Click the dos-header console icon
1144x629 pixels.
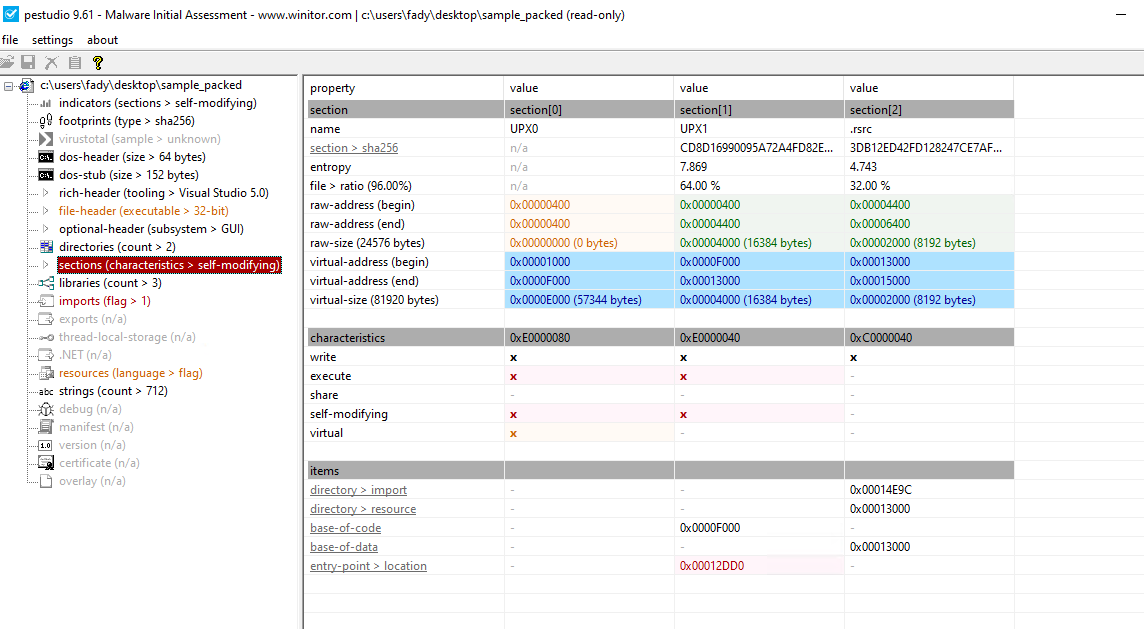[46, 157]
